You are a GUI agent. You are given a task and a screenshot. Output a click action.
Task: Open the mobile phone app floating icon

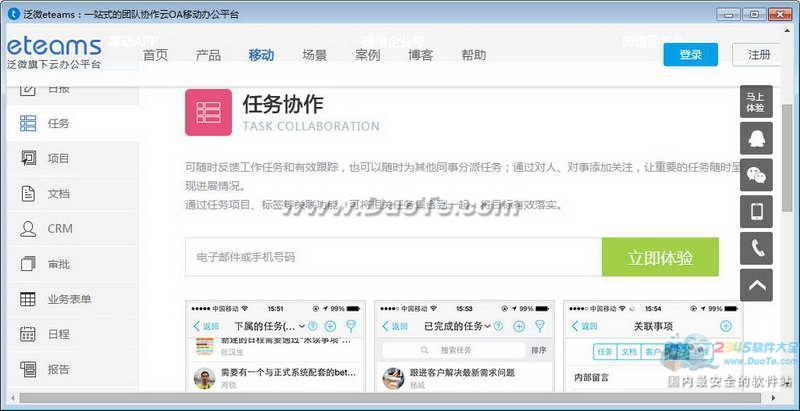756,212
